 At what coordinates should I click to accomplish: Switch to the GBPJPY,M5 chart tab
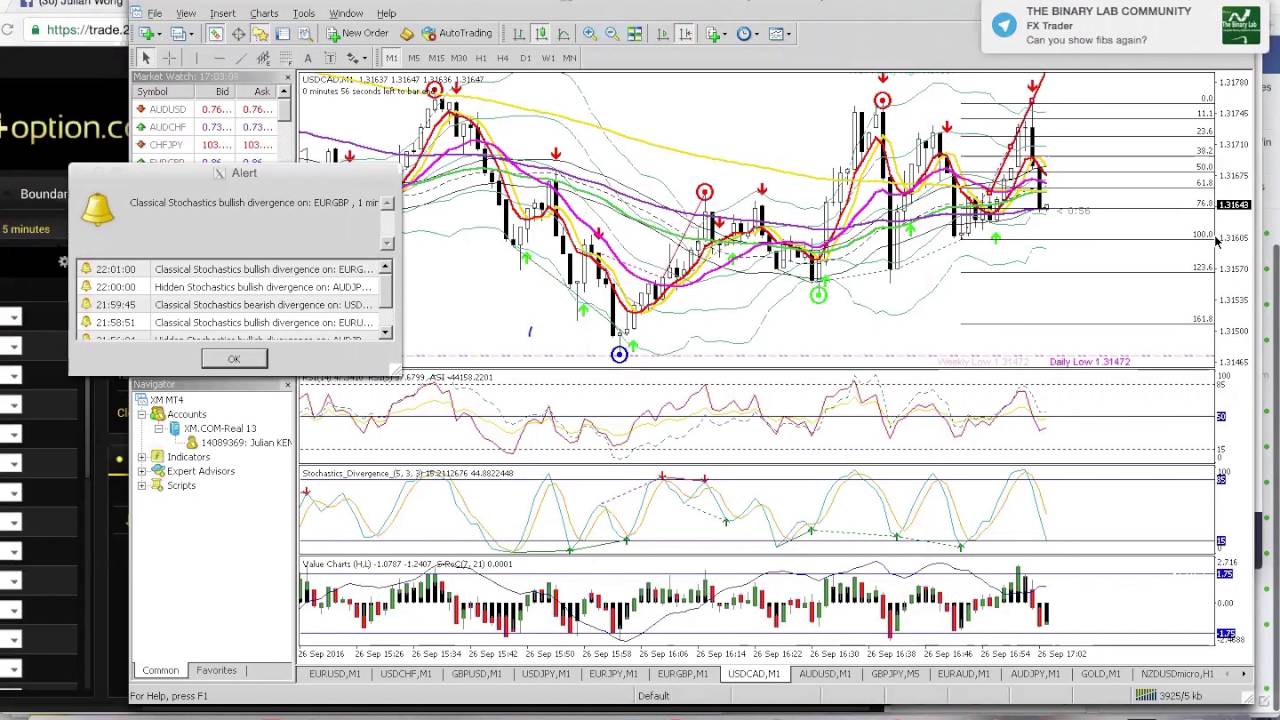(x=895, y=674)
